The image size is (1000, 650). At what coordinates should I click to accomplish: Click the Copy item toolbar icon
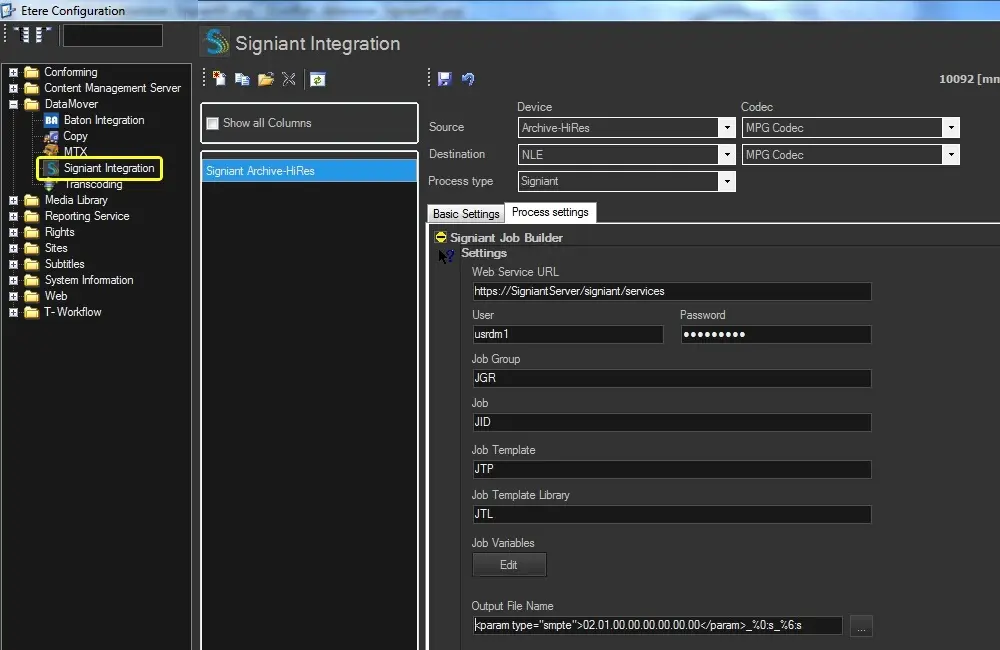[x=242, y=79]
